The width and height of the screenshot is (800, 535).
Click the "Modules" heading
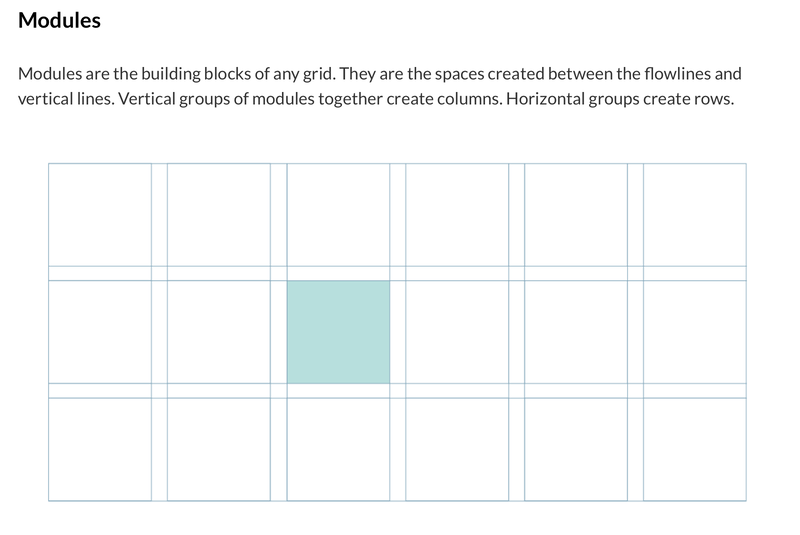[x=59, y=20]
